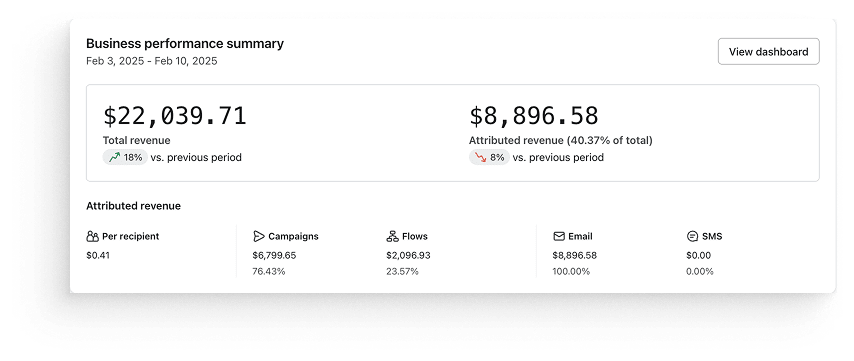This screenshot has width=854, height=361.
Task: Click the Email envelope icon
Action: click(x=558, y=236)
